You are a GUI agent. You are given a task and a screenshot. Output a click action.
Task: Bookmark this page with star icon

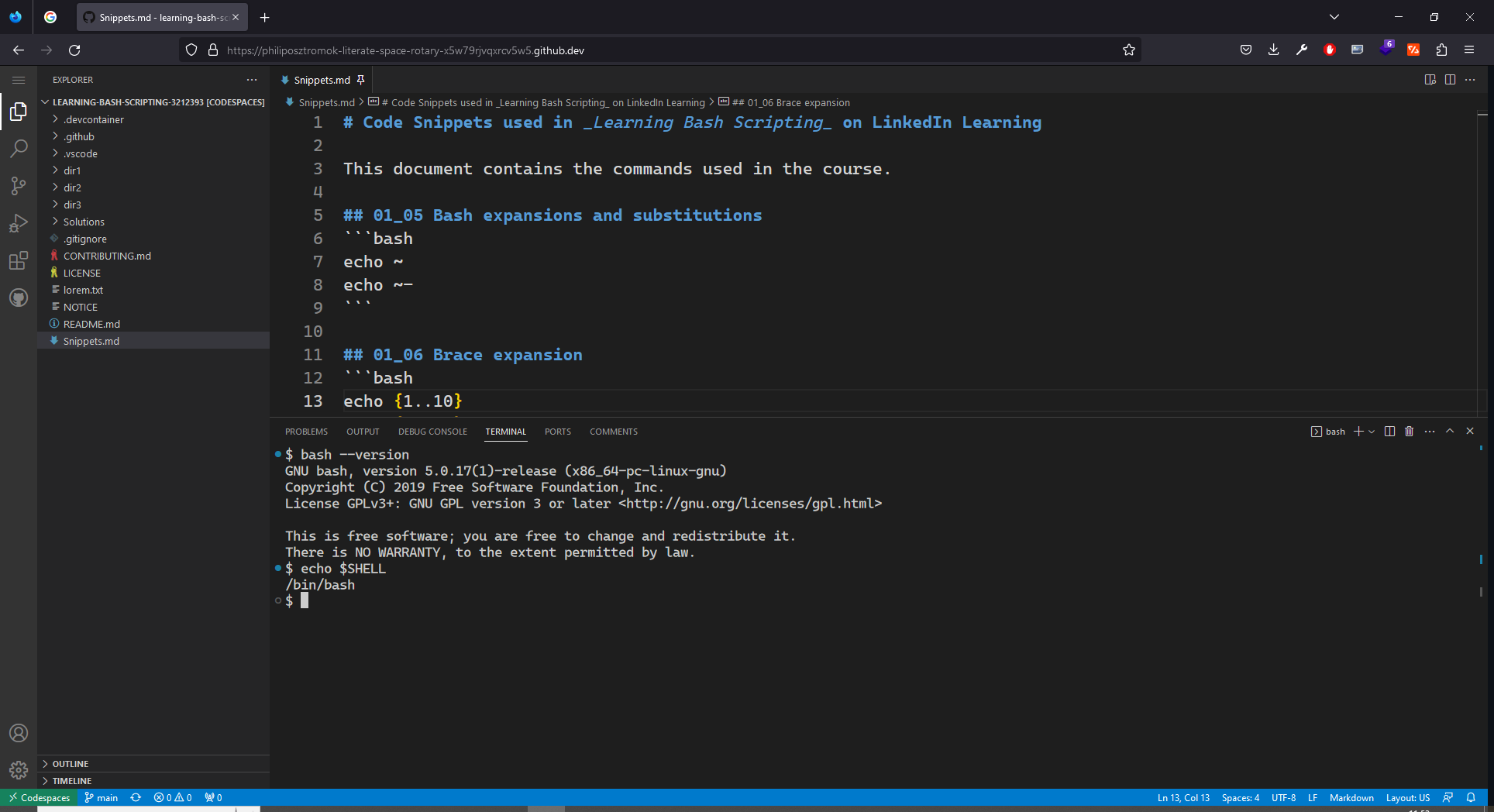click(x=1129, y=50)
